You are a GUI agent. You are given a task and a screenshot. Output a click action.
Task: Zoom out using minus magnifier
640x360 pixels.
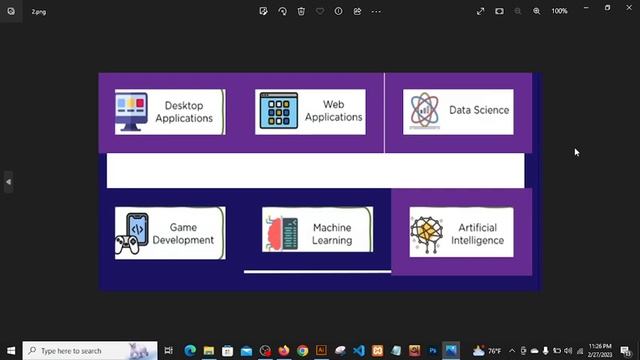(518, 11)
